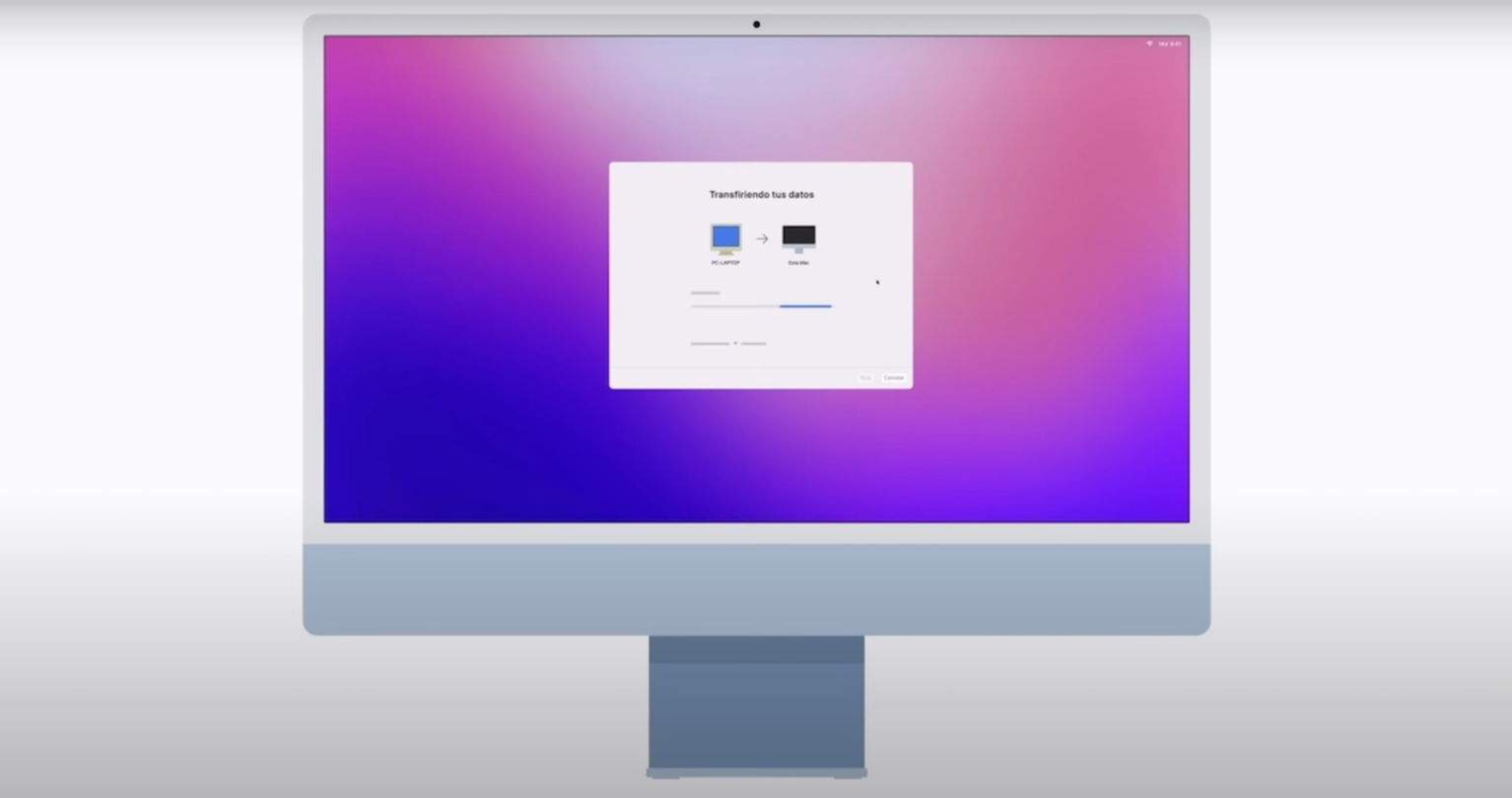
Task: Select the blue PC-LAPTOP computer icon
Action: pos(726,236)
